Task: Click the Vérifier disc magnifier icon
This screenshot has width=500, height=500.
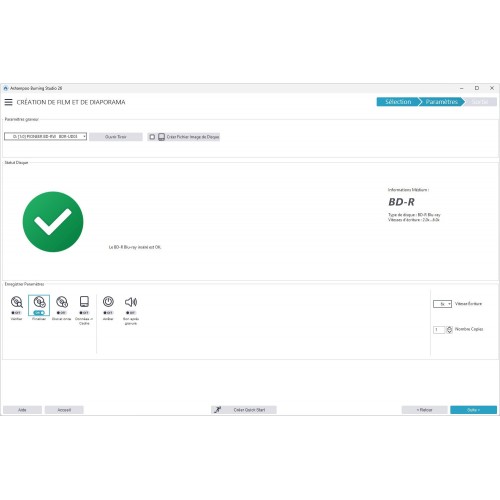Action: click(x=16, y=302)
